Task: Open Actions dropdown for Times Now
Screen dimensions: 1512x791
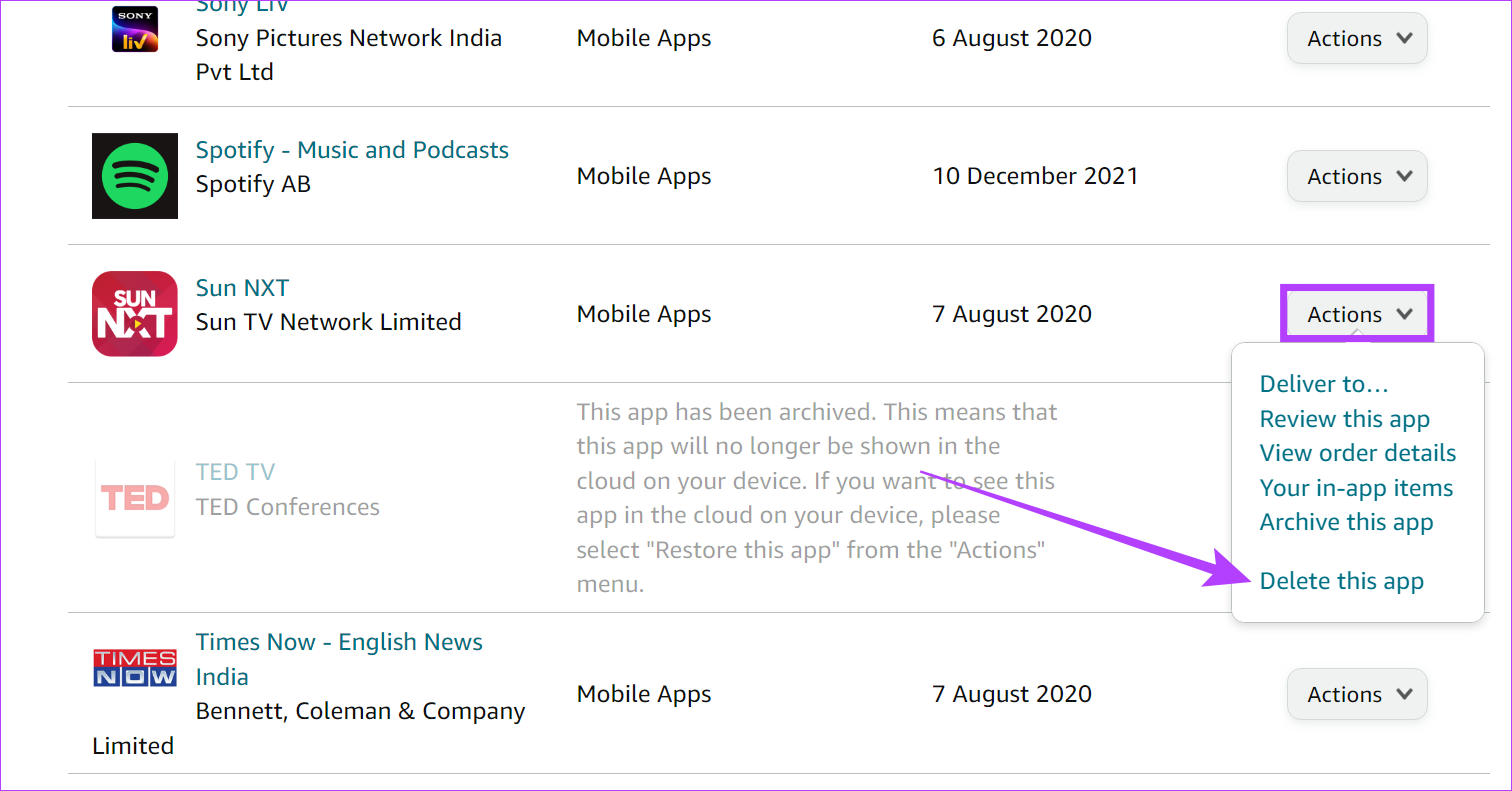Action: click(1357, 694)
